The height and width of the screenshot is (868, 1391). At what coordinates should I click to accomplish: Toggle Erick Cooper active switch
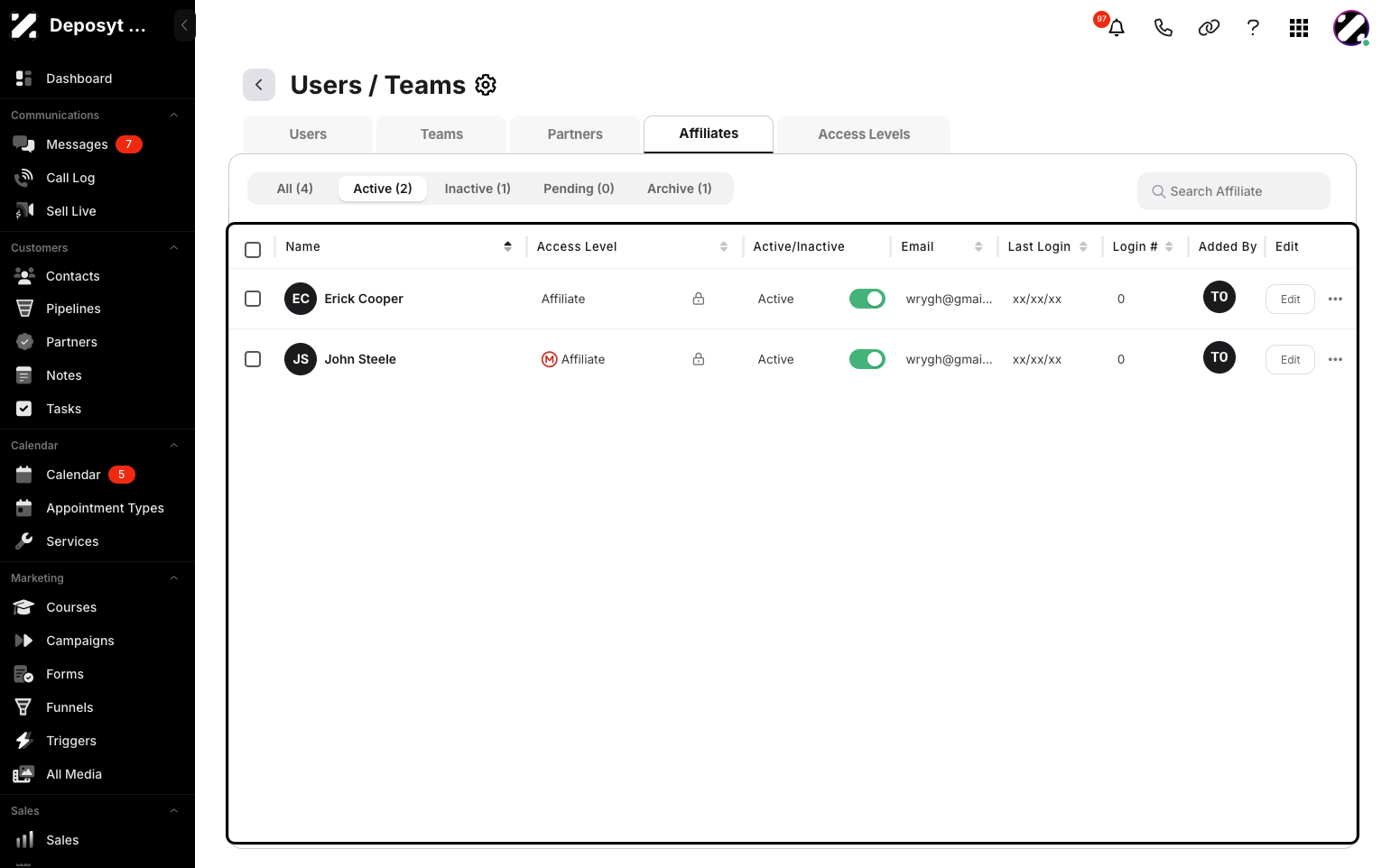pyautogui.click(x=867, y=299)
